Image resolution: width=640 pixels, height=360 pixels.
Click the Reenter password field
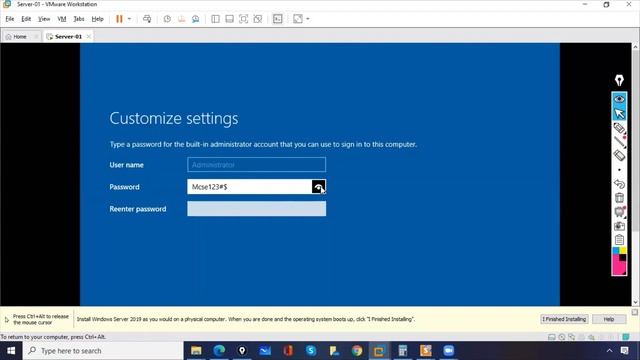click(256, 209)
